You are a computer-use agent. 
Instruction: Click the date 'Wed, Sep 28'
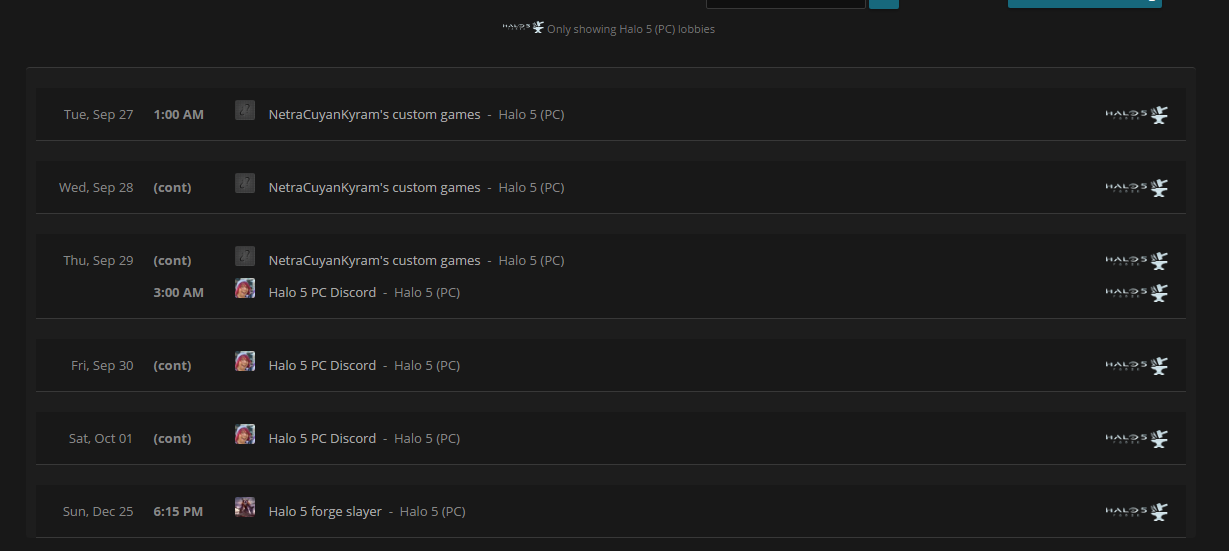pyautogui.click(x=96, y=188)
